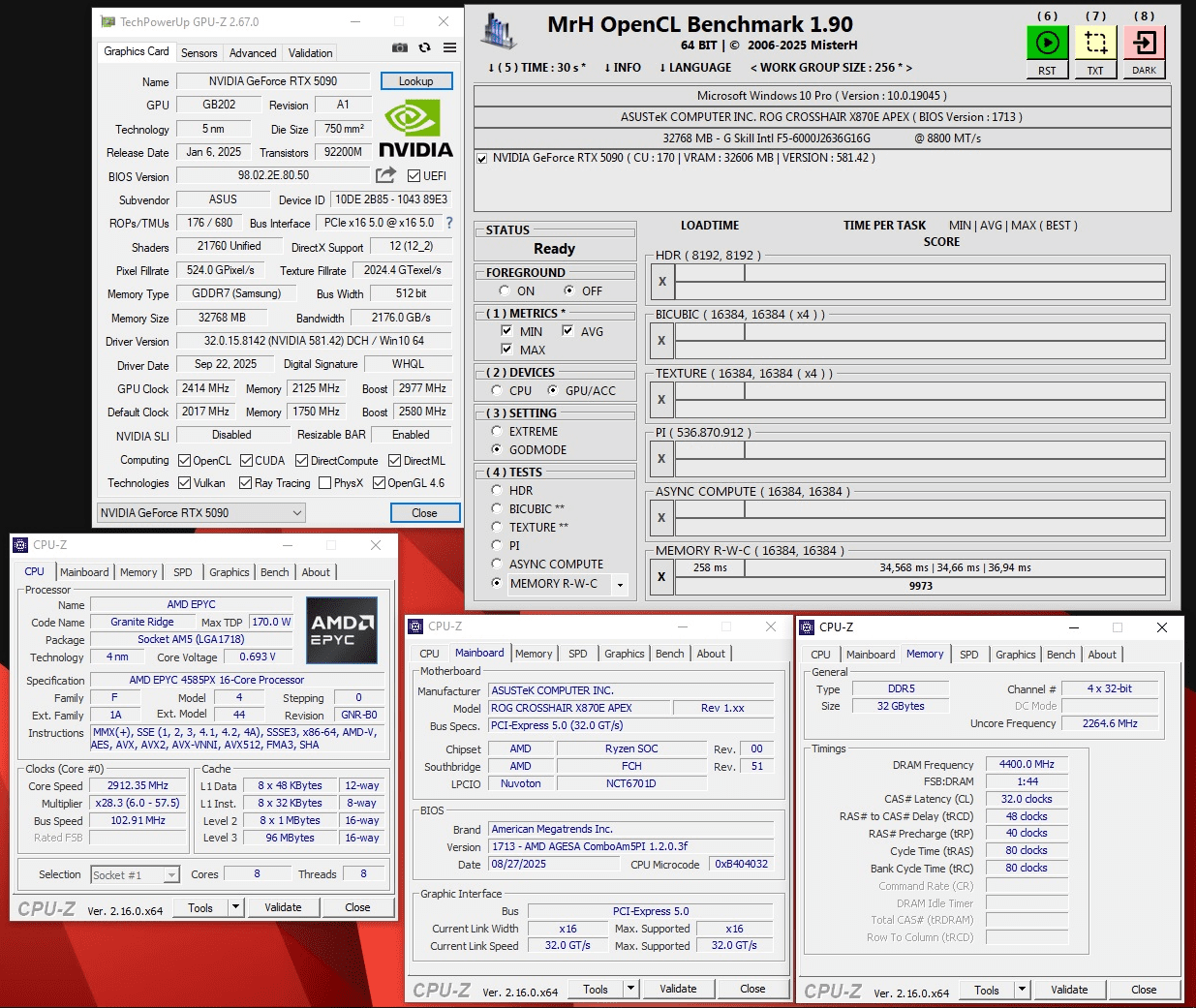Click Validate in CPU-Z CPU window

[284, 907]
